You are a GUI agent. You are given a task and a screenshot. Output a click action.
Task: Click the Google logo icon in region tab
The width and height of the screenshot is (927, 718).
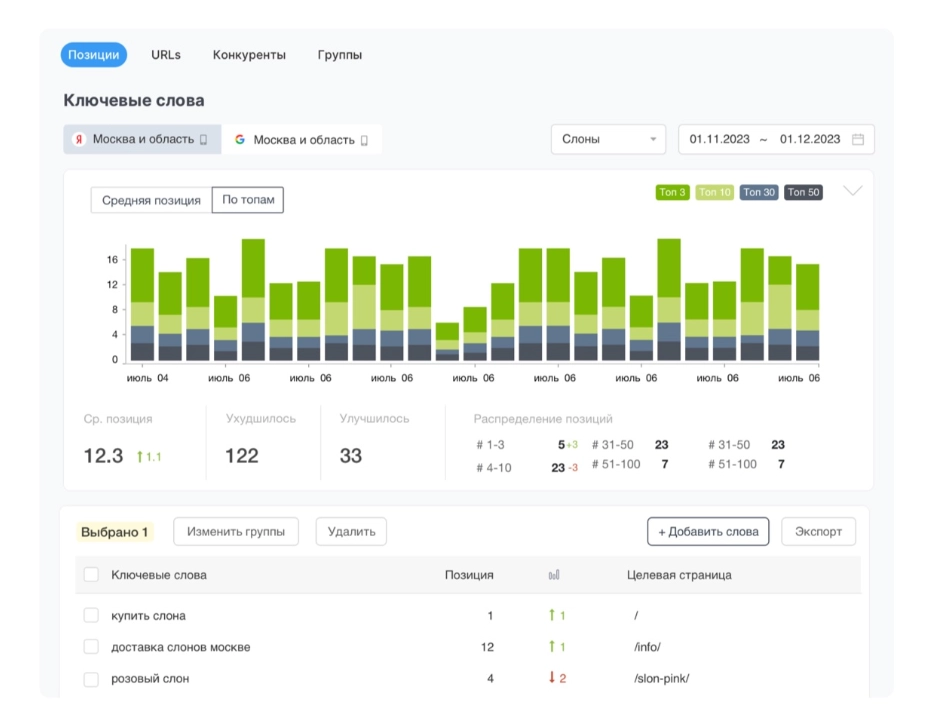pos(240,140)
